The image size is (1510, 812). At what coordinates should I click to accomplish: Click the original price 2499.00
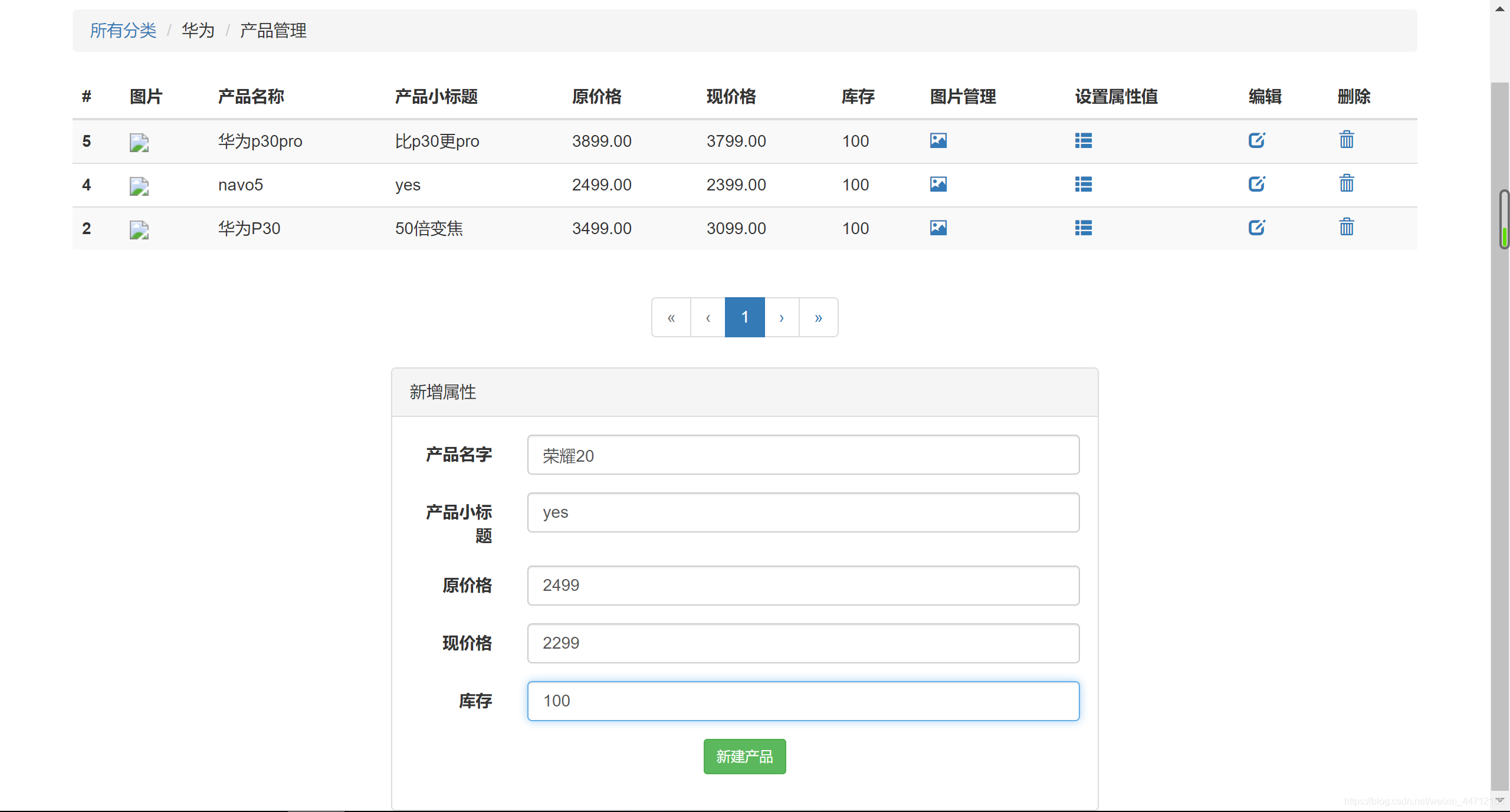click(x=602, y=185)
